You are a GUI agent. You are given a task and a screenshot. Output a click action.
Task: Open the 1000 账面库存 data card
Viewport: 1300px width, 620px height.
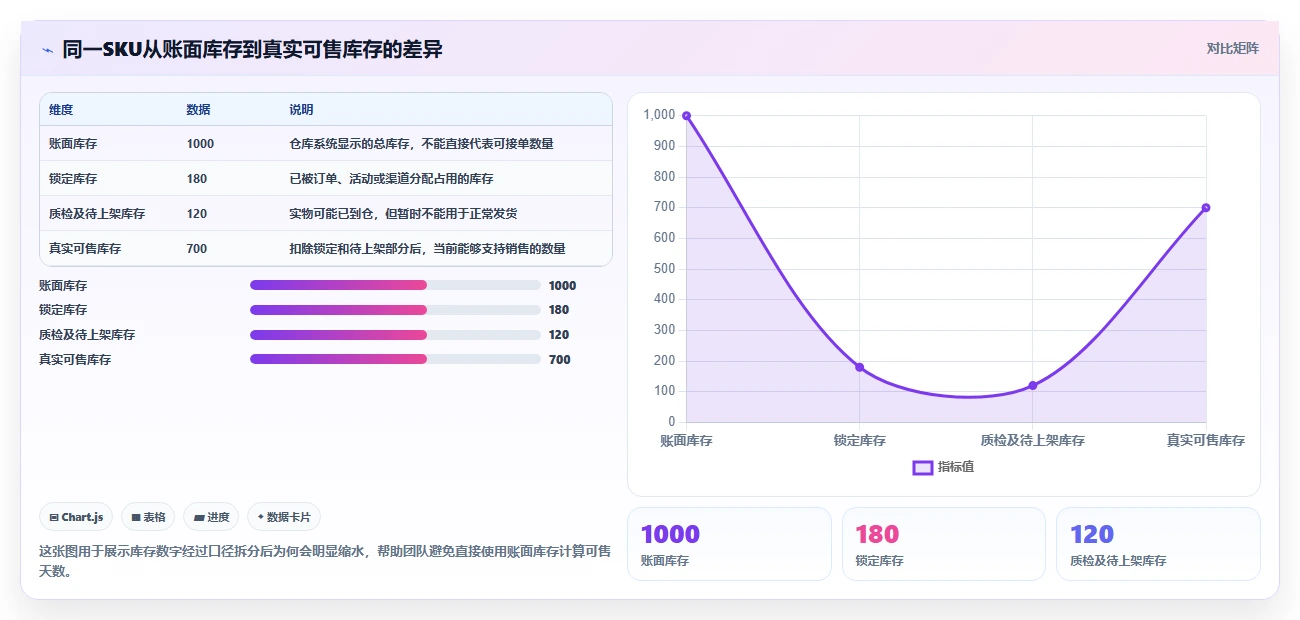(x=729, y=544)
